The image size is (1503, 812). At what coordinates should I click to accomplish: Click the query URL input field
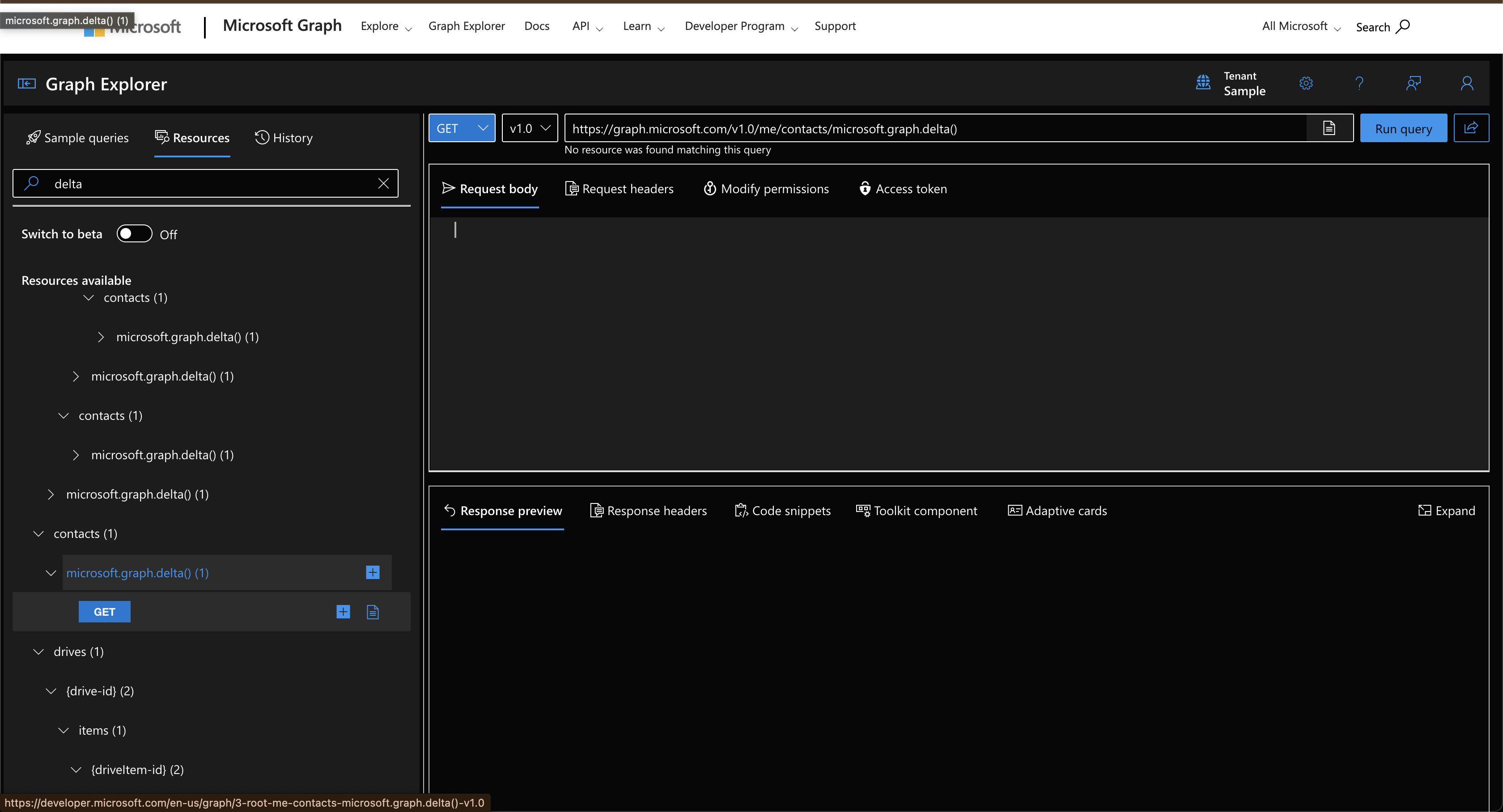click(x=934, y=128)
